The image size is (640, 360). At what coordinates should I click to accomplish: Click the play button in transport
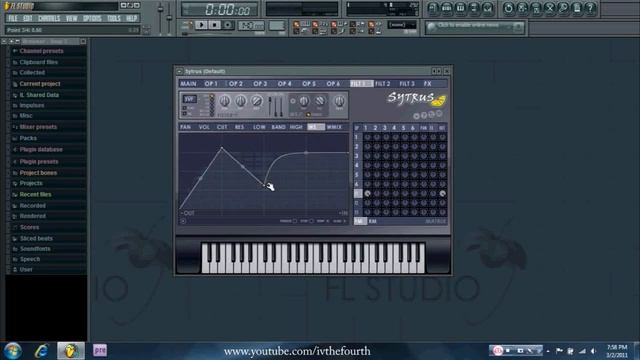pyautogui.click(x=201, y=25)
